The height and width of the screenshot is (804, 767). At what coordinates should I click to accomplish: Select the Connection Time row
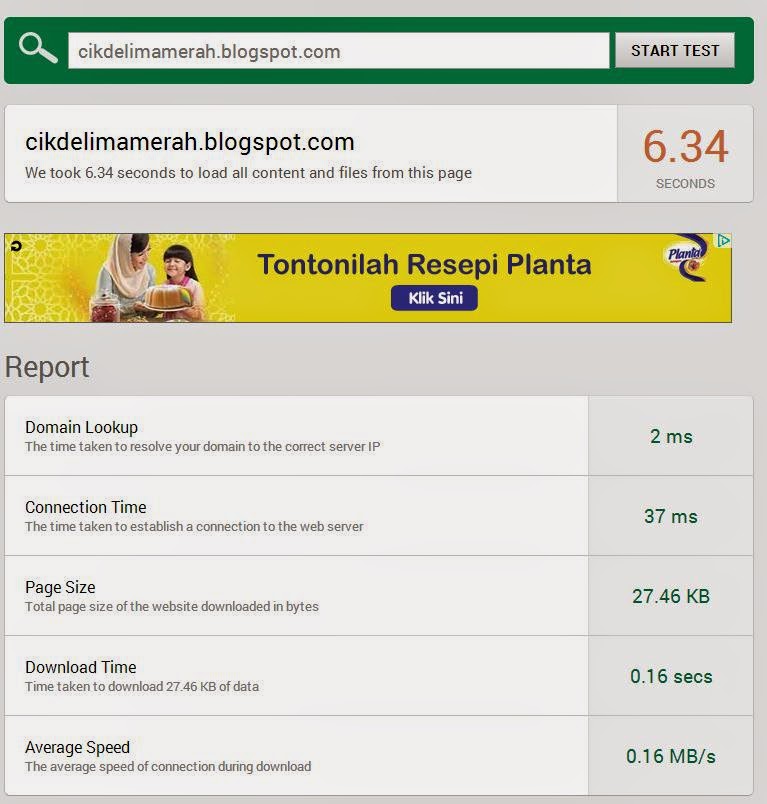(379, 516)
